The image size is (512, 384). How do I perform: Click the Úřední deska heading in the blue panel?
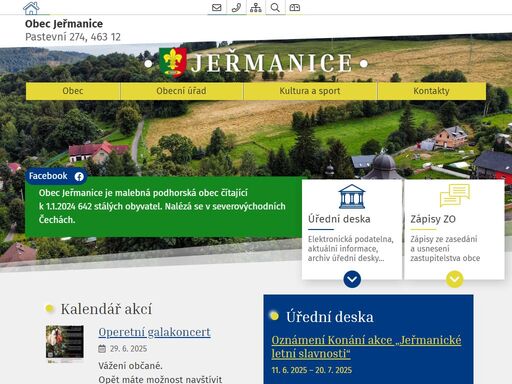pyautogui.click(x=330, y=317)
